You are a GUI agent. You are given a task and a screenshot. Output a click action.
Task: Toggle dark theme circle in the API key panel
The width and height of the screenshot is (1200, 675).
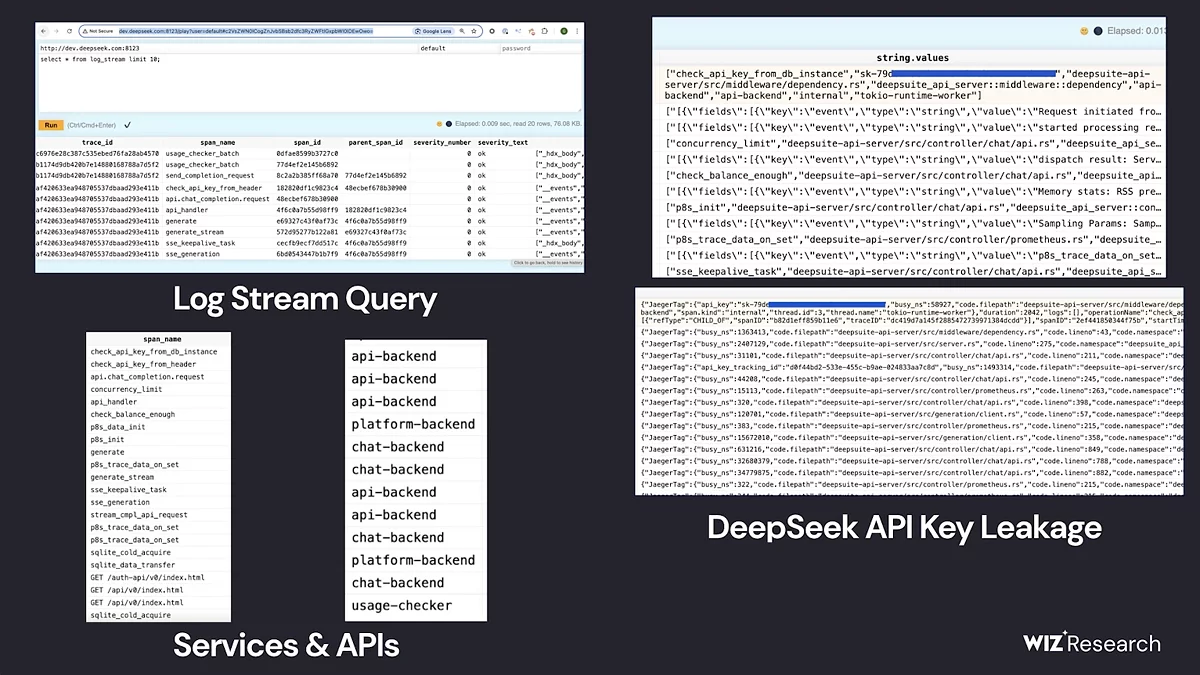coord(1097,31)
